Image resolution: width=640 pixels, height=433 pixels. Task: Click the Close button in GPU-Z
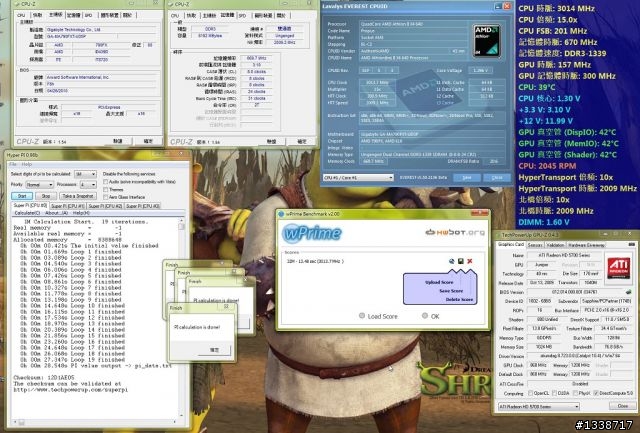click(622, 406)
